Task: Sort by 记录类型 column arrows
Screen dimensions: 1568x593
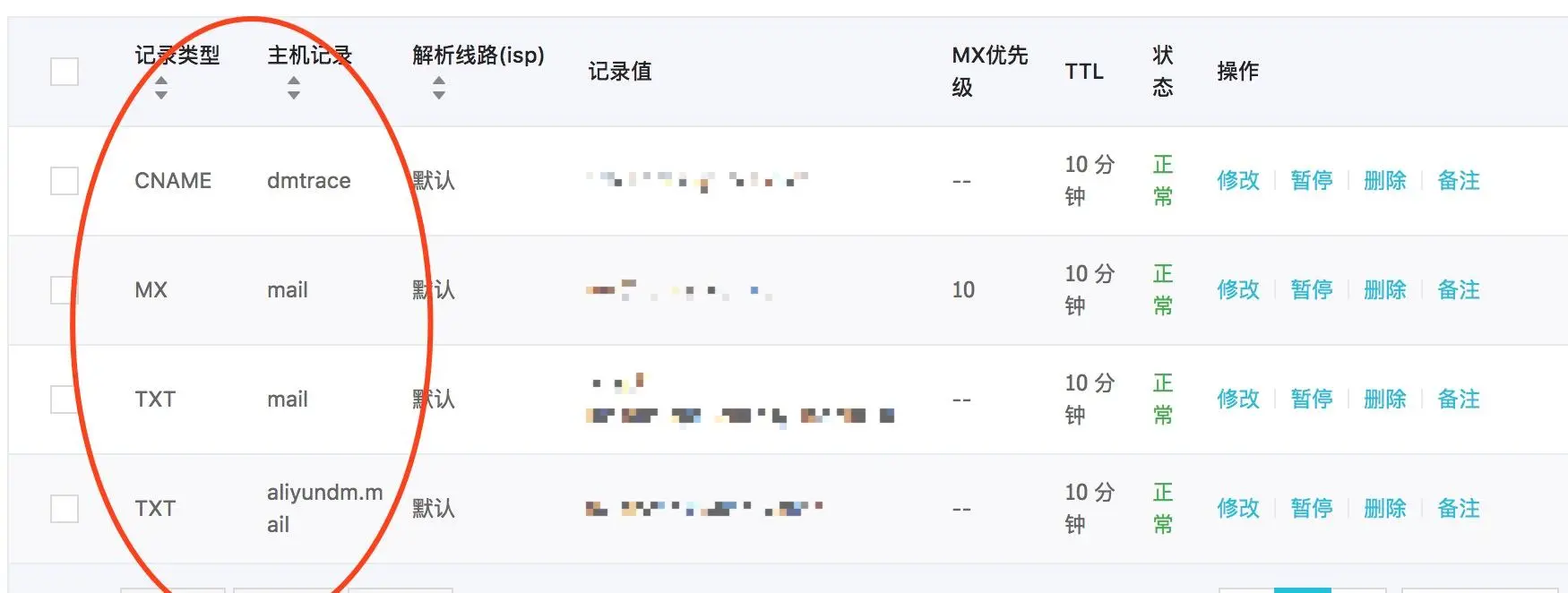Action: [161, 88]
